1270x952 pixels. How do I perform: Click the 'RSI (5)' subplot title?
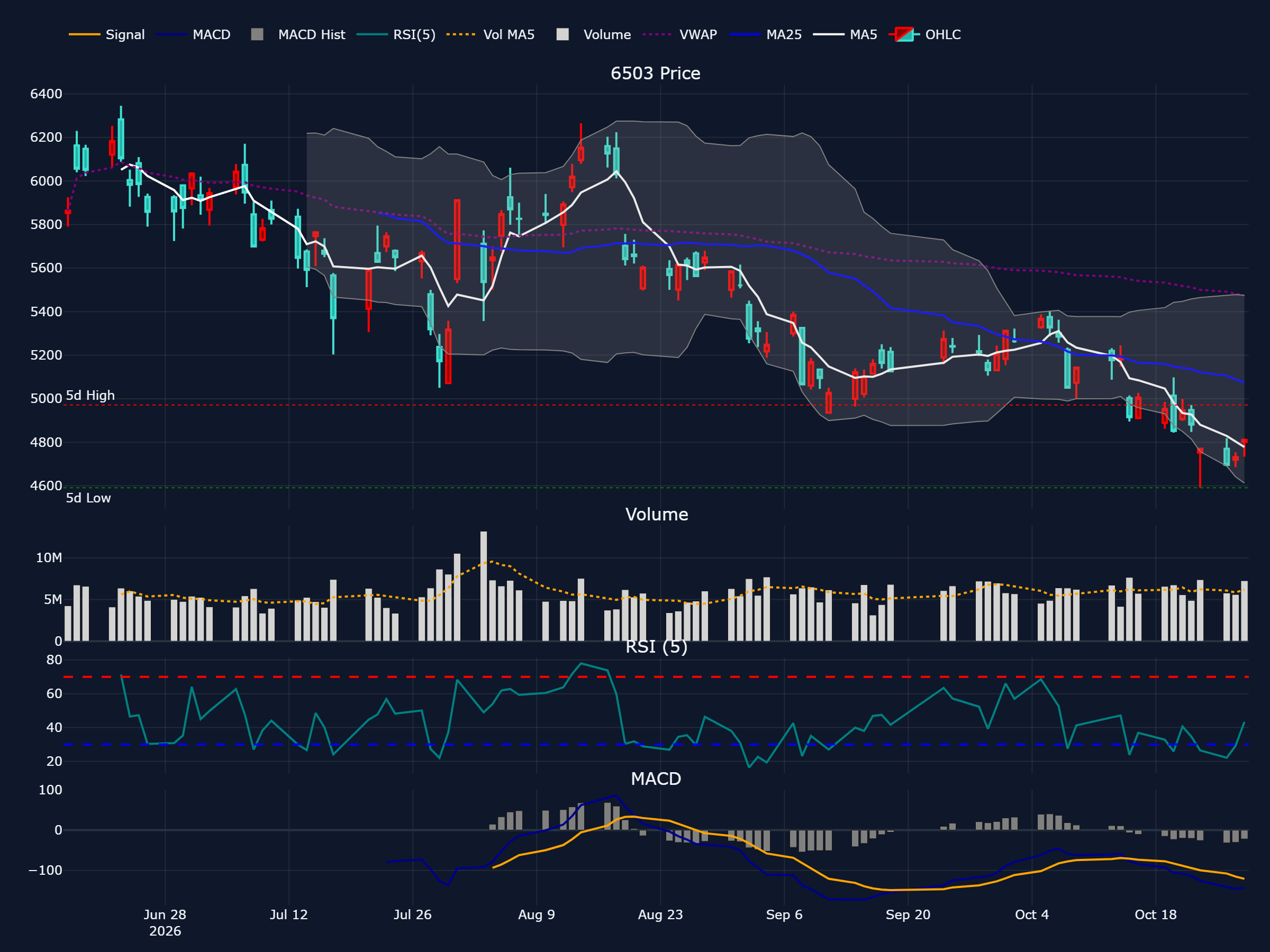(657, 647)
